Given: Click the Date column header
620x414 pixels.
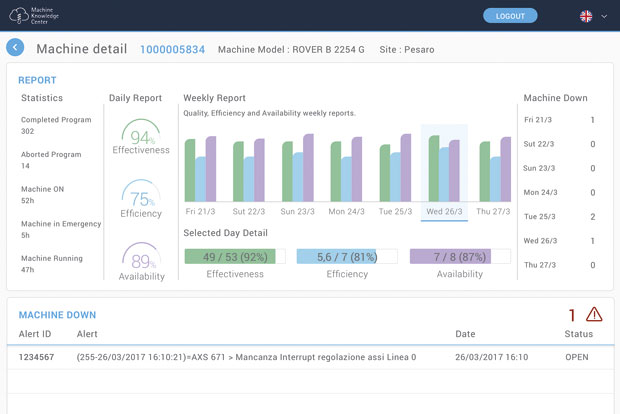Looking at the screenshot, I should (465, 334).
